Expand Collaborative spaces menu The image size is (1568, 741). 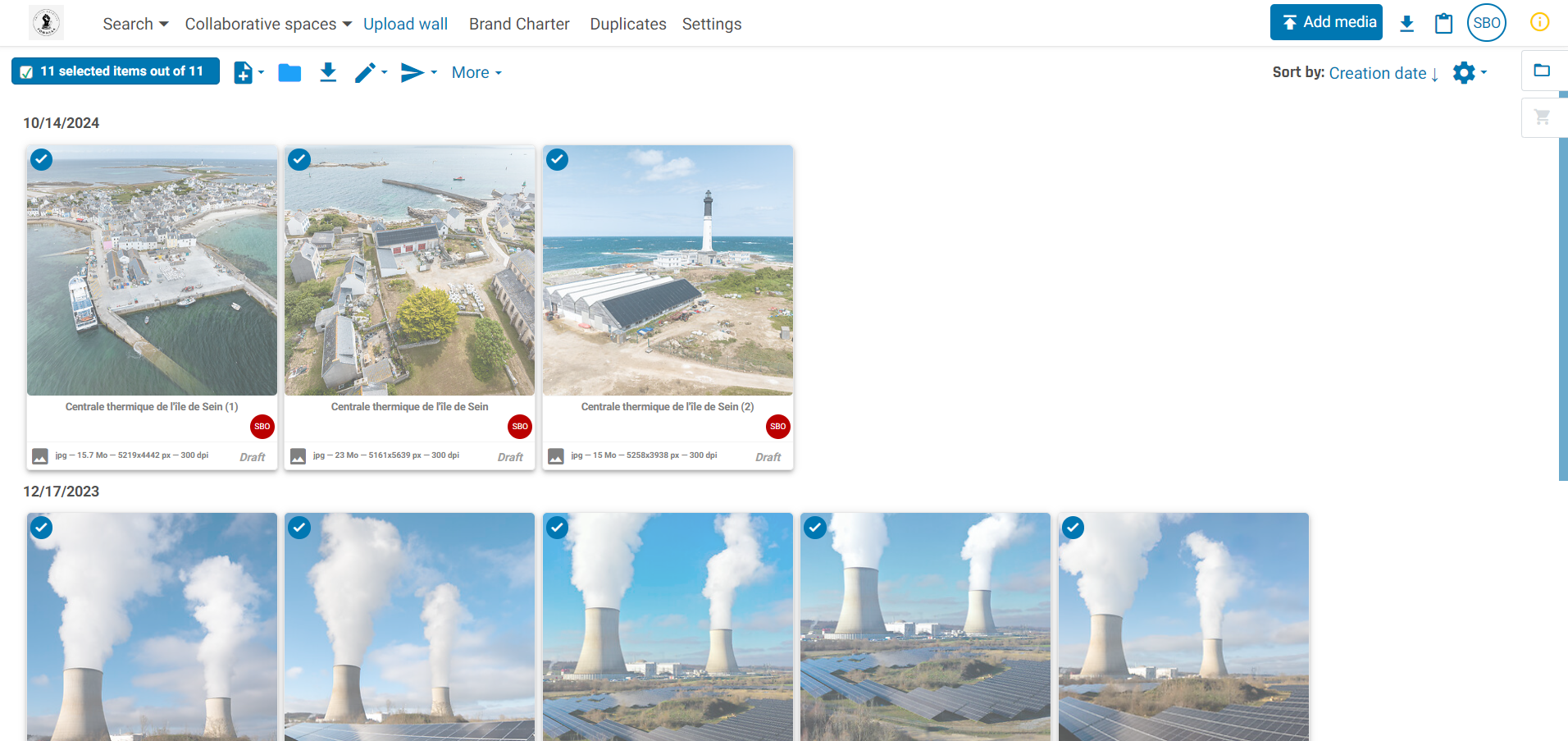(x=268, y=24)
